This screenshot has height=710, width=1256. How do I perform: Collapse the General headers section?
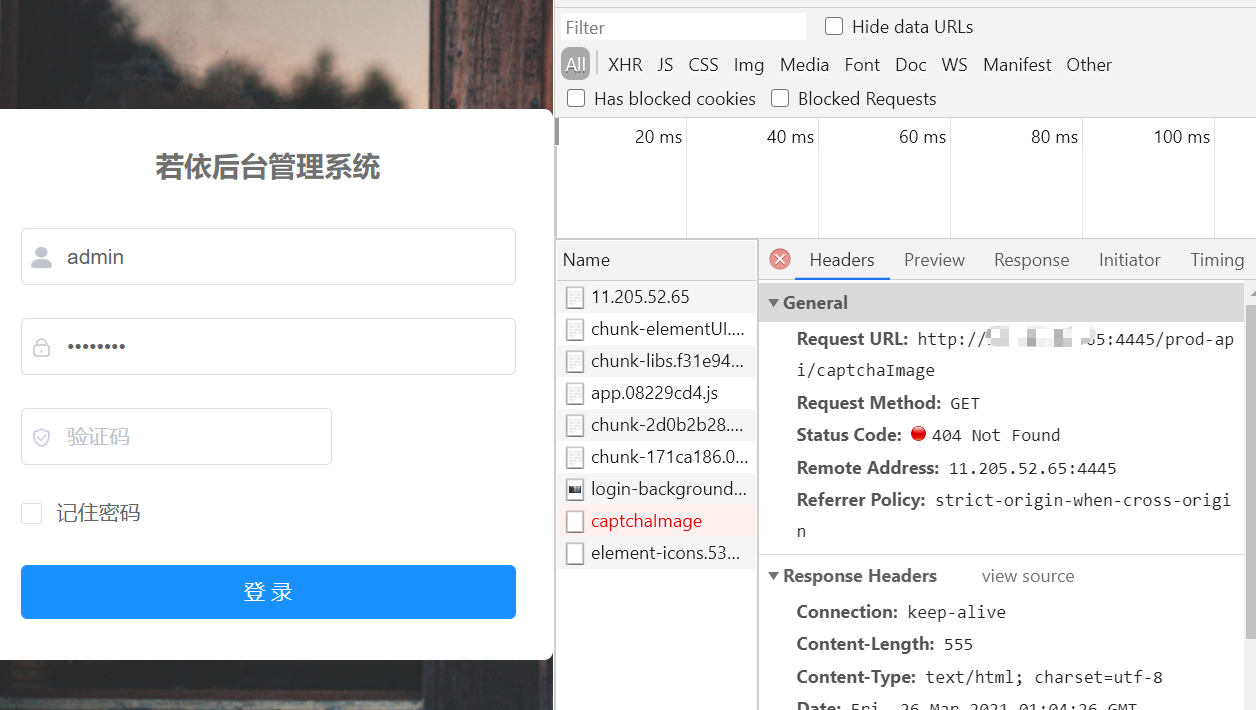pos(773,302)
